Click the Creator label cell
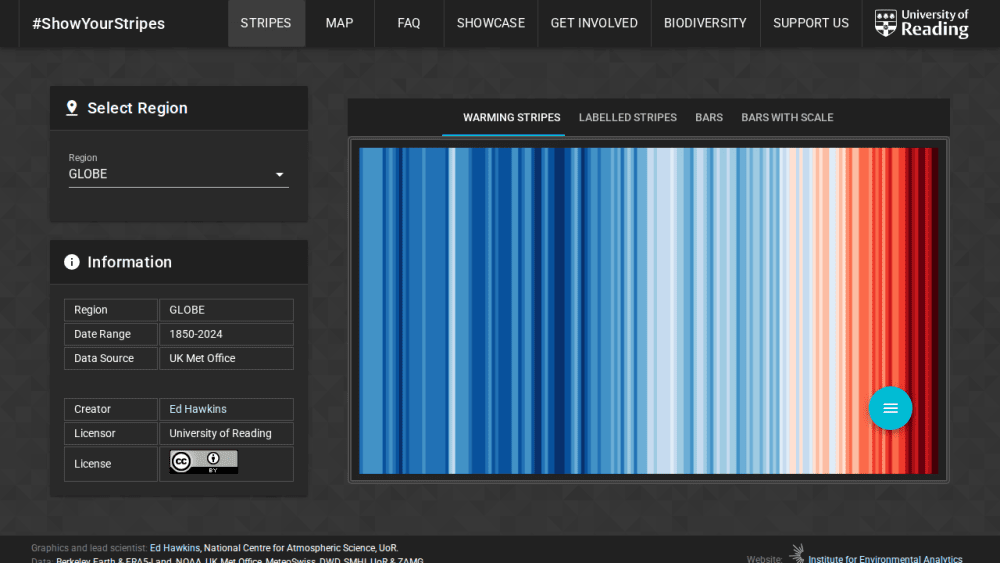1000x563 pixels. pyautogui.click(x=111, y=409)
